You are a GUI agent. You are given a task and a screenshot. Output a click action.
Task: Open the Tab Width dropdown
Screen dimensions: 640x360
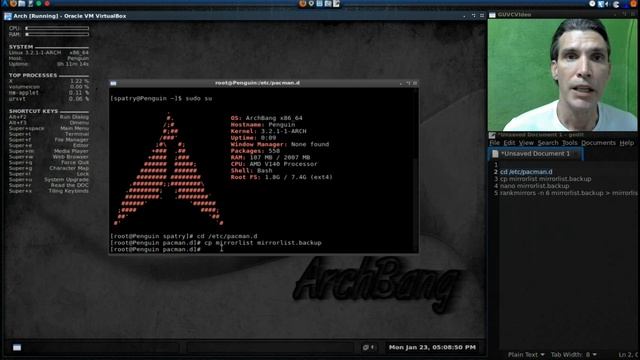[x=573, y=355]
